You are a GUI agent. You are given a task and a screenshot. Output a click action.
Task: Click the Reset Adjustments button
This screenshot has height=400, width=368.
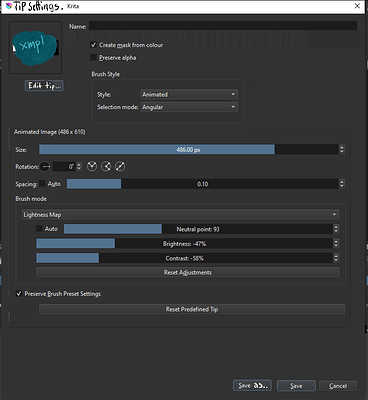coord(188,272)
